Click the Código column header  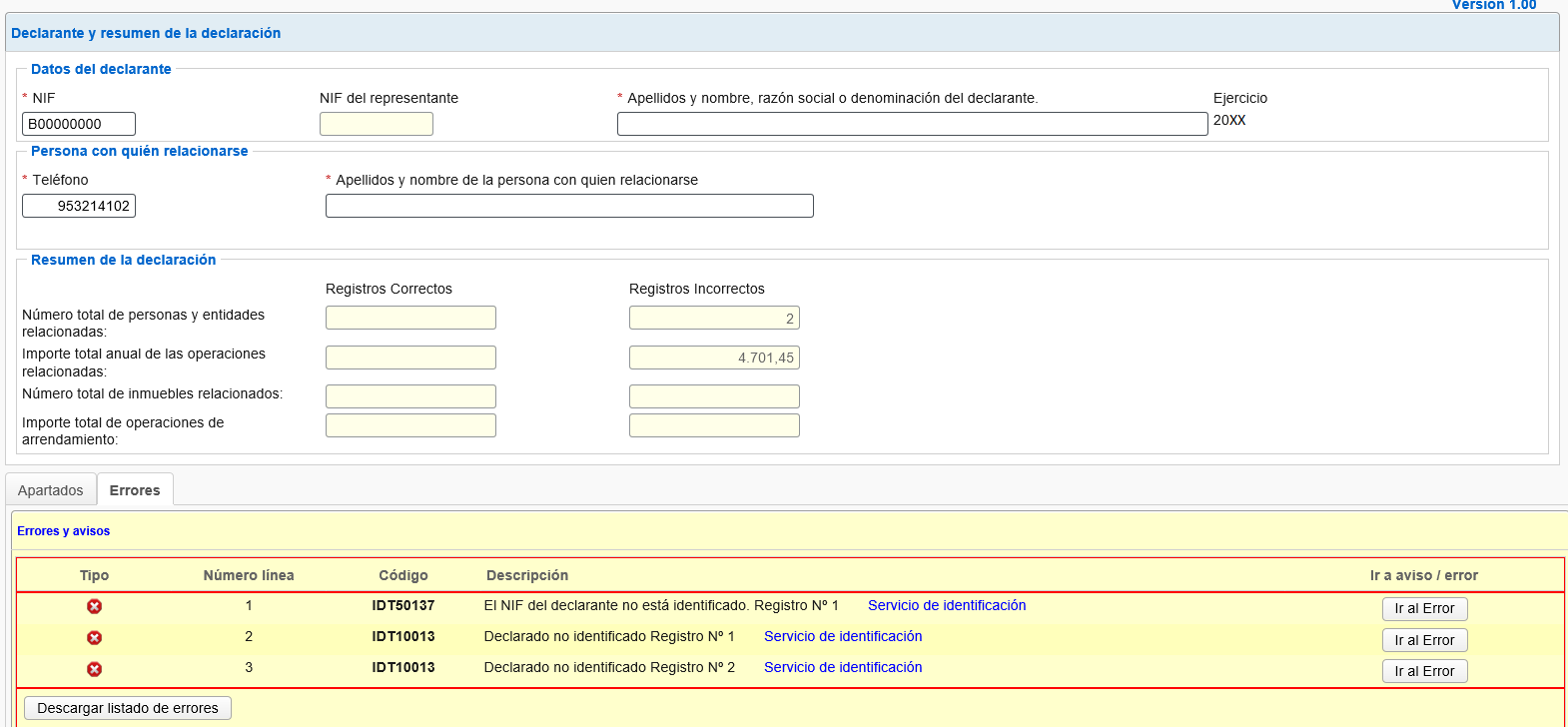(403, 575)
